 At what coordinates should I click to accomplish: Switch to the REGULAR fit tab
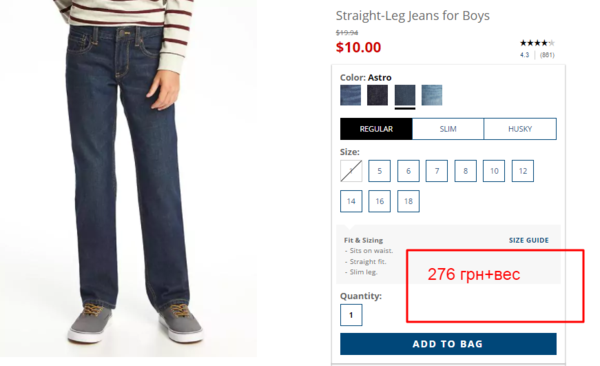[x=376, y=129]
